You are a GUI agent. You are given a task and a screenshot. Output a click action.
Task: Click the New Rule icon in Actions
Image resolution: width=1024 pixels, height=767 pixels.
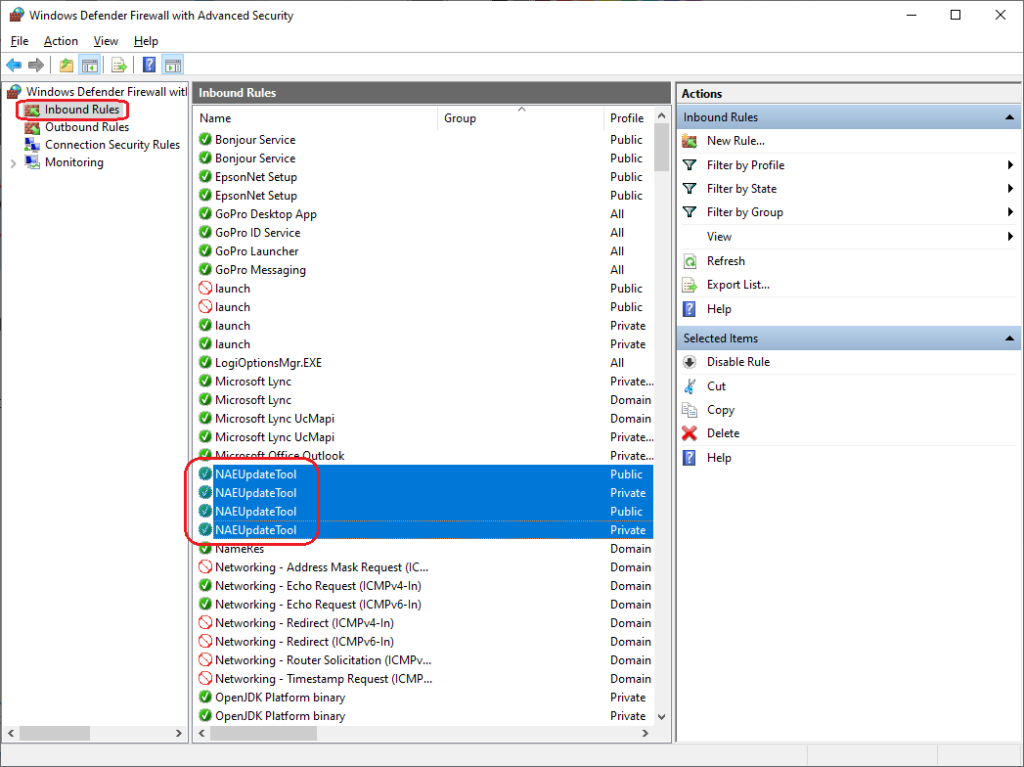(x=690, y=140)
